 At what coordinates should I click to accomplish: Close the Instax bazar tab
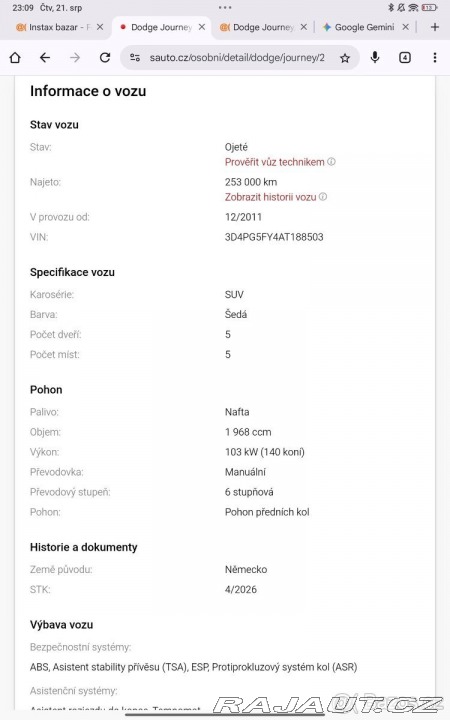[100, 27]
